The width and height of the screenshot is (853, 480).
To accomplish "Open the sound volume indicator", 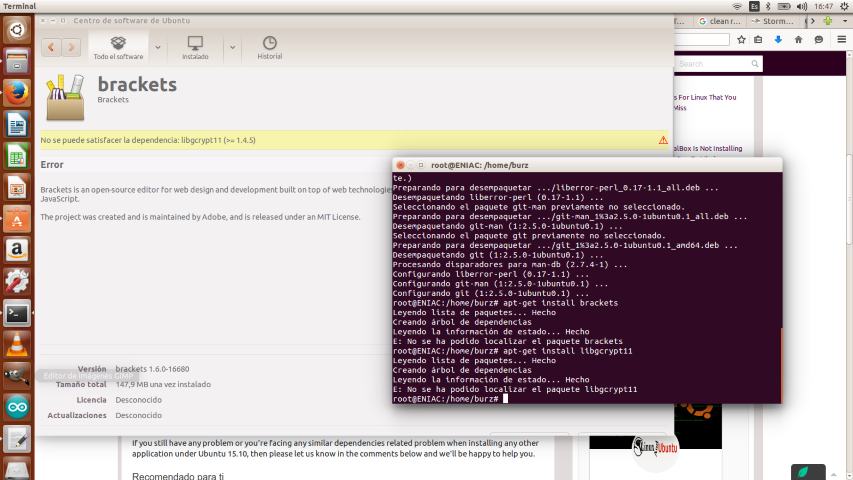I will pos(802,7).
